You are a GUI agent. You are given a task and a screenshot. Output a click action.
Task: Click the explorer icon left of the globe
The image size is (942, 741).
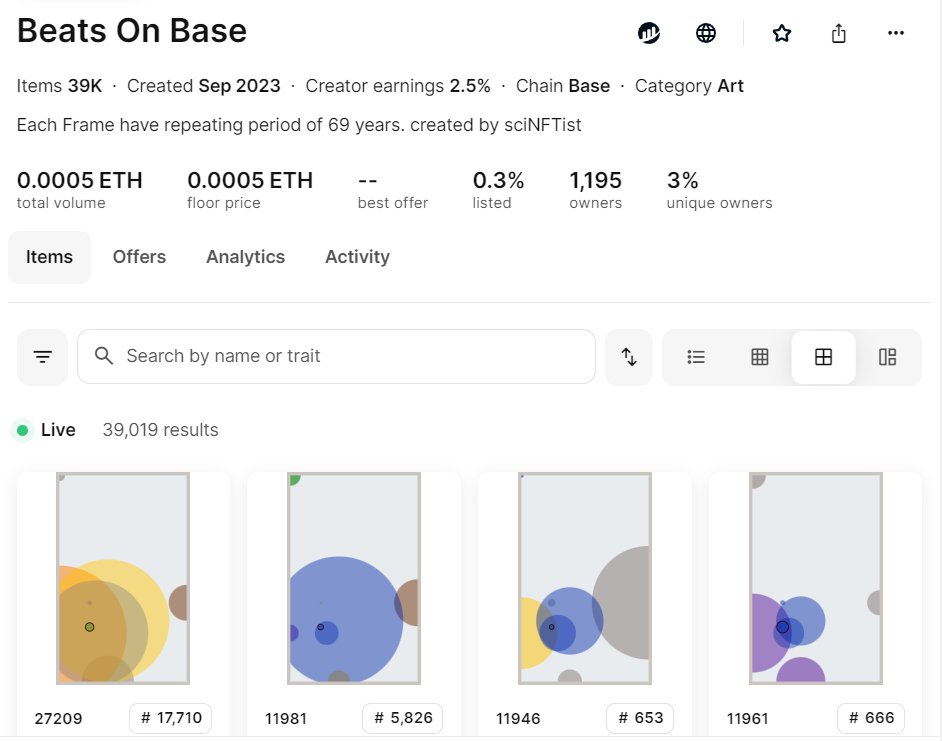(x=649, y=32)
